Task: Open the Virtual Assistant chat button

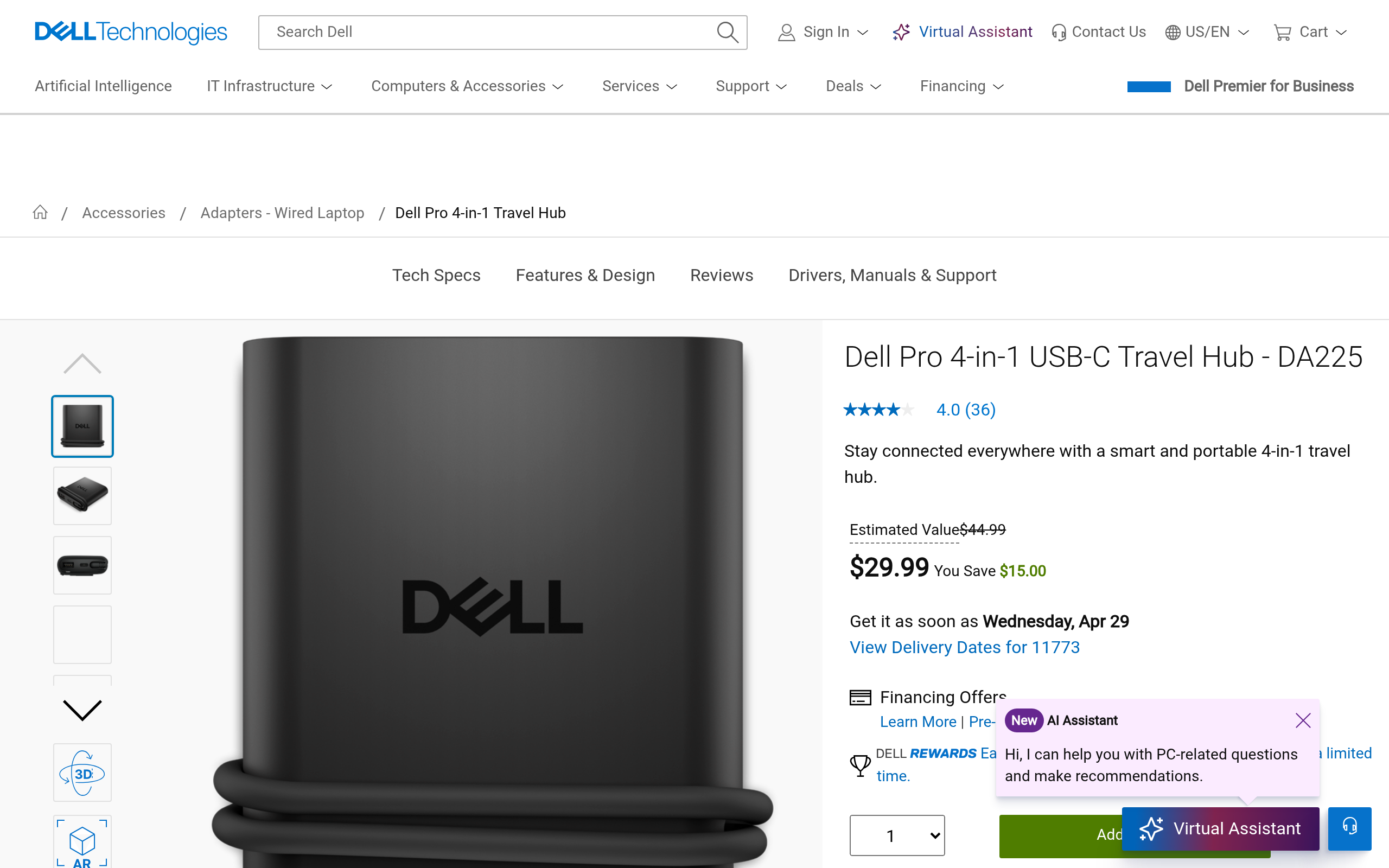Action: (x=1220, y=828)
